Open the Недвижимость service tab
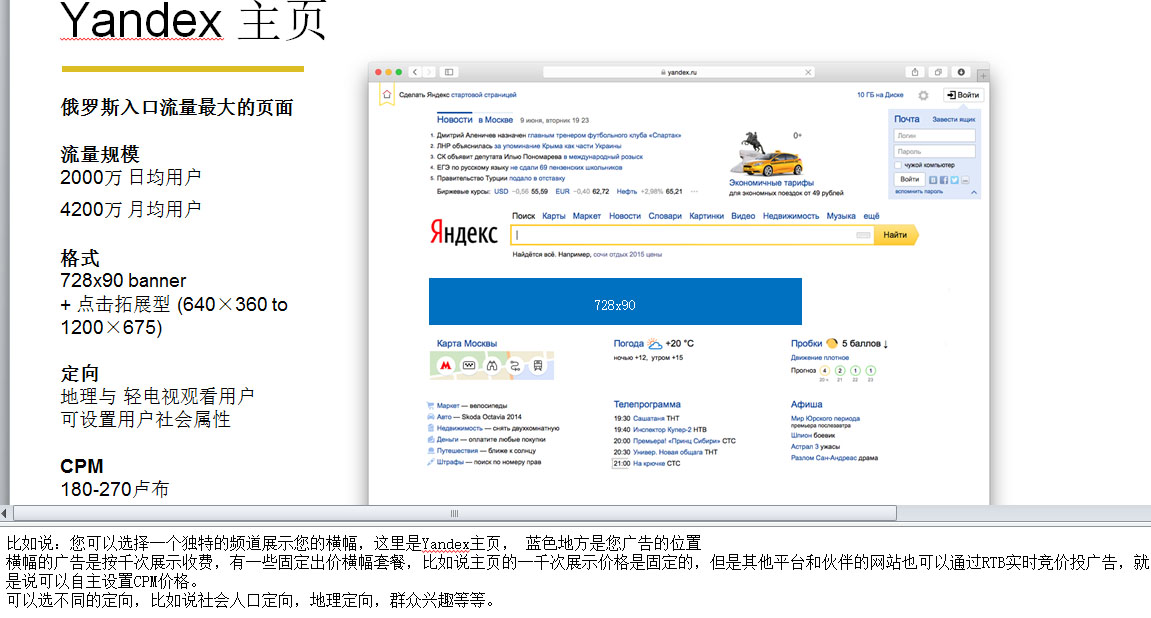1151x618 pixels. tap(791, 216)
